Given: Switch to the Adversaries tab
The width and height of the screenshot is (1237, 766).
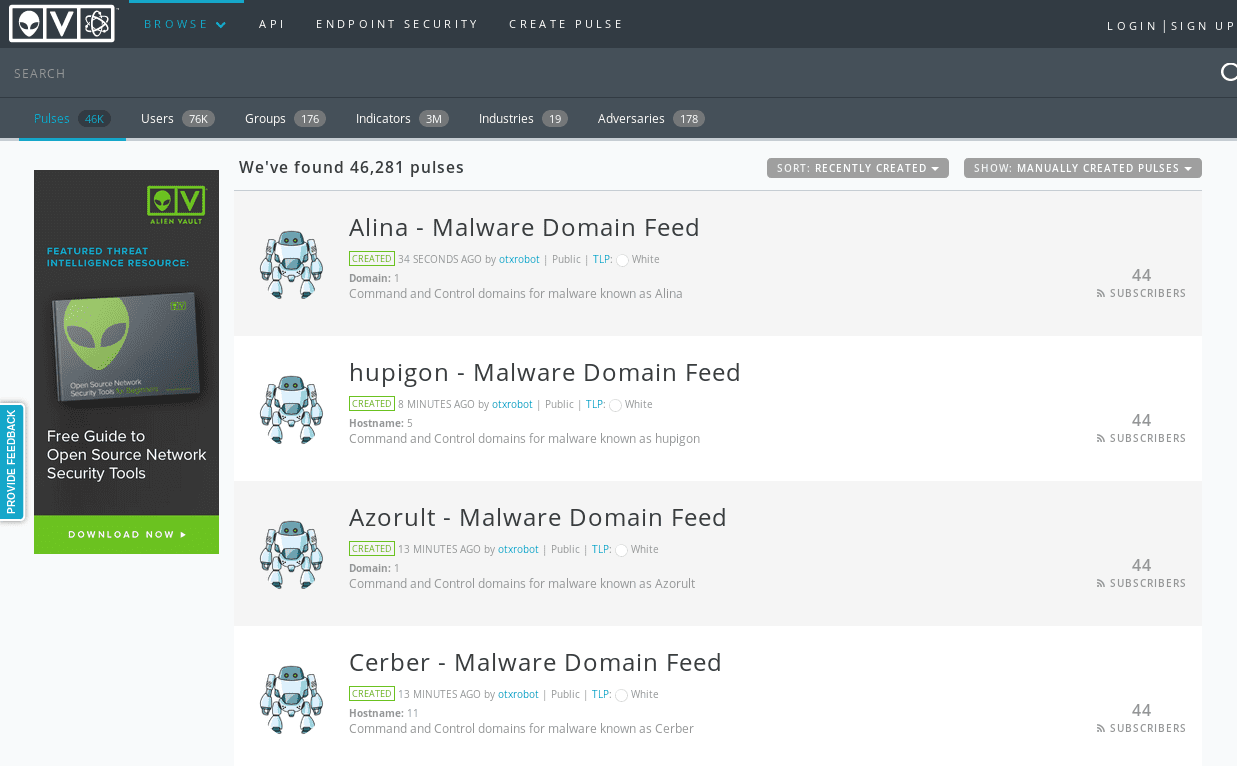Looking at the screenshot, I should click(651, 119).
